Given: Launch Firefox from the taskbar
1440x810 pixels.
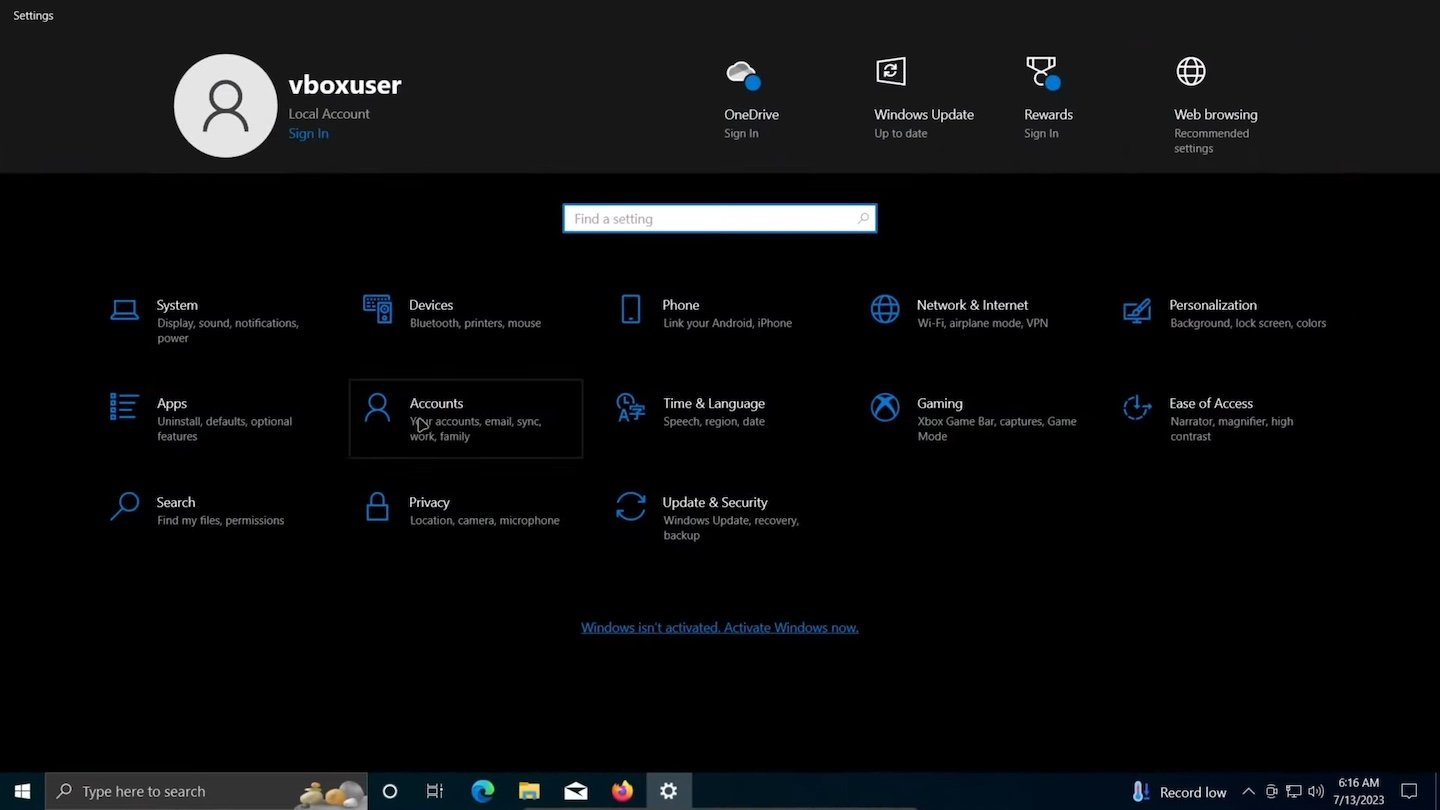Looking at the screenshot, I should pos(622,791).
